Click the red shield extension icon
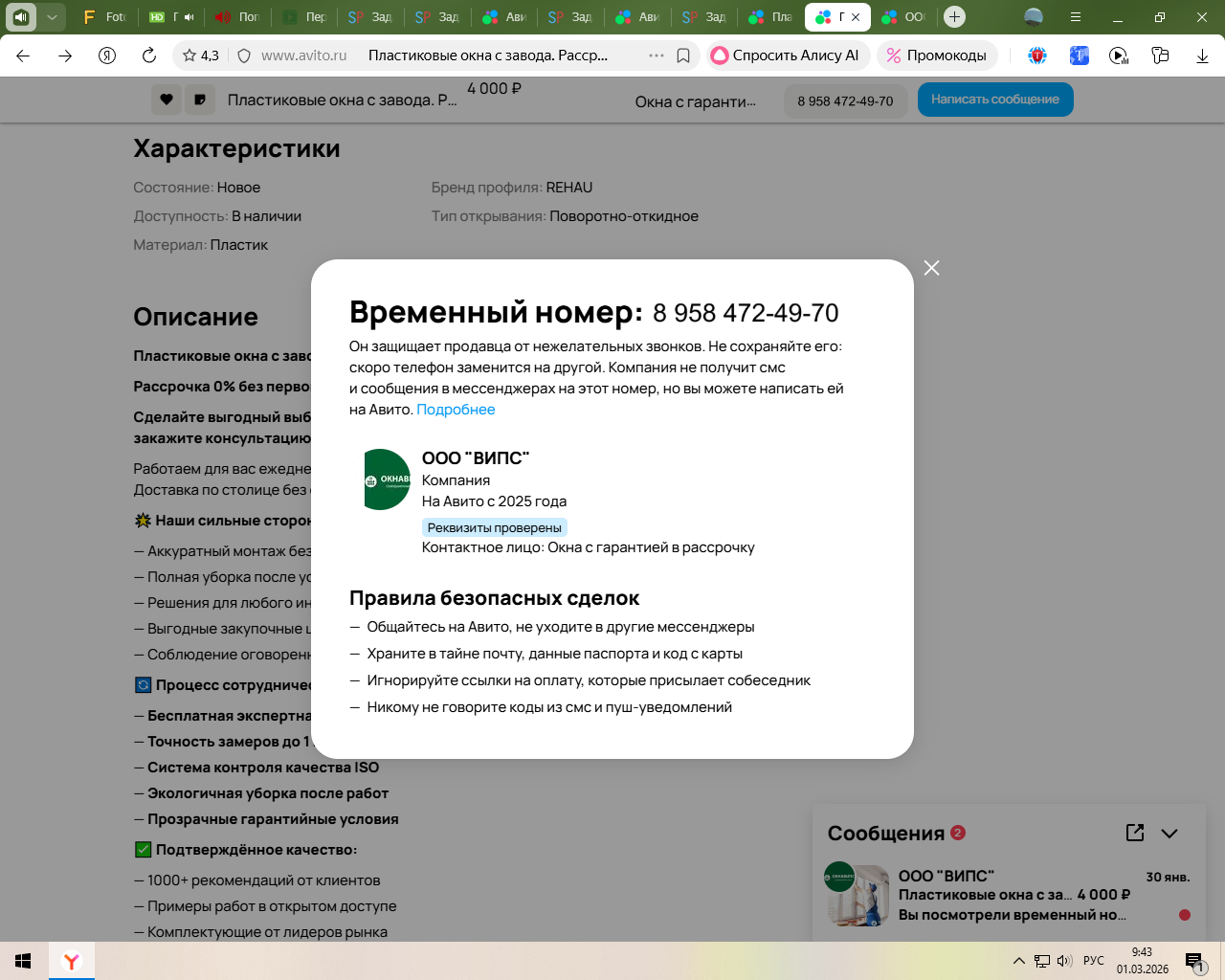Viewport: 1225px width, 980px height. point(1037,56)
